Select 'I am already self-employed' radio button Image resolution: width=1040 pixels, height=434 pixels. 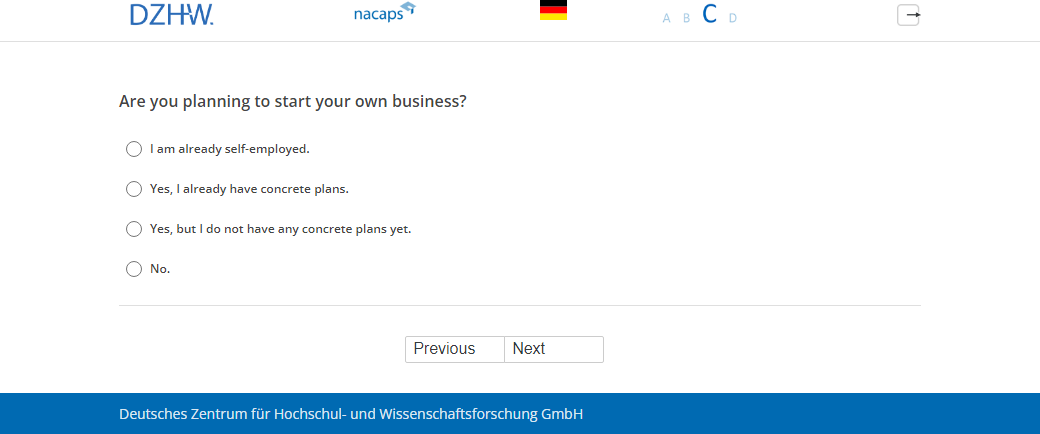[134, 149]
